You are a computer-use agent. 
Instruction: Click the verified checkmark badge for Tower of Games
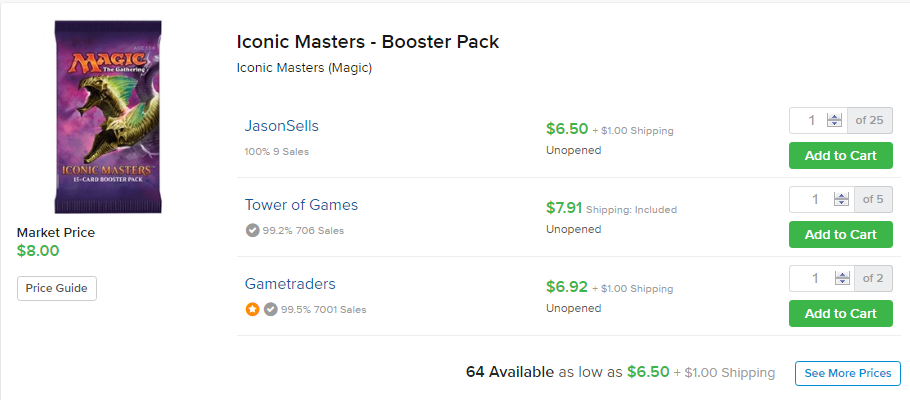tap(252, 230)
